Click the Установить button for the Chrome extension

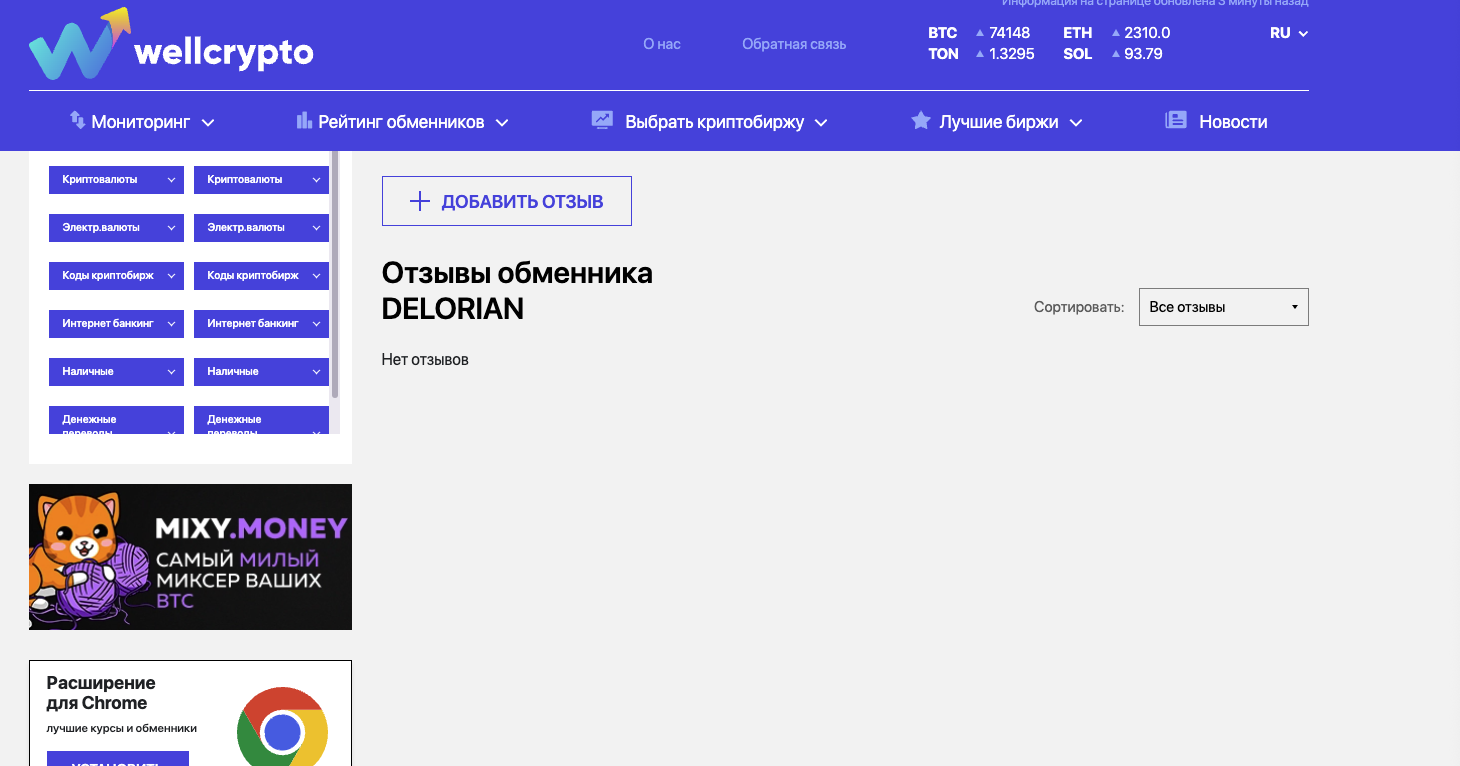(x=117, y=759)
